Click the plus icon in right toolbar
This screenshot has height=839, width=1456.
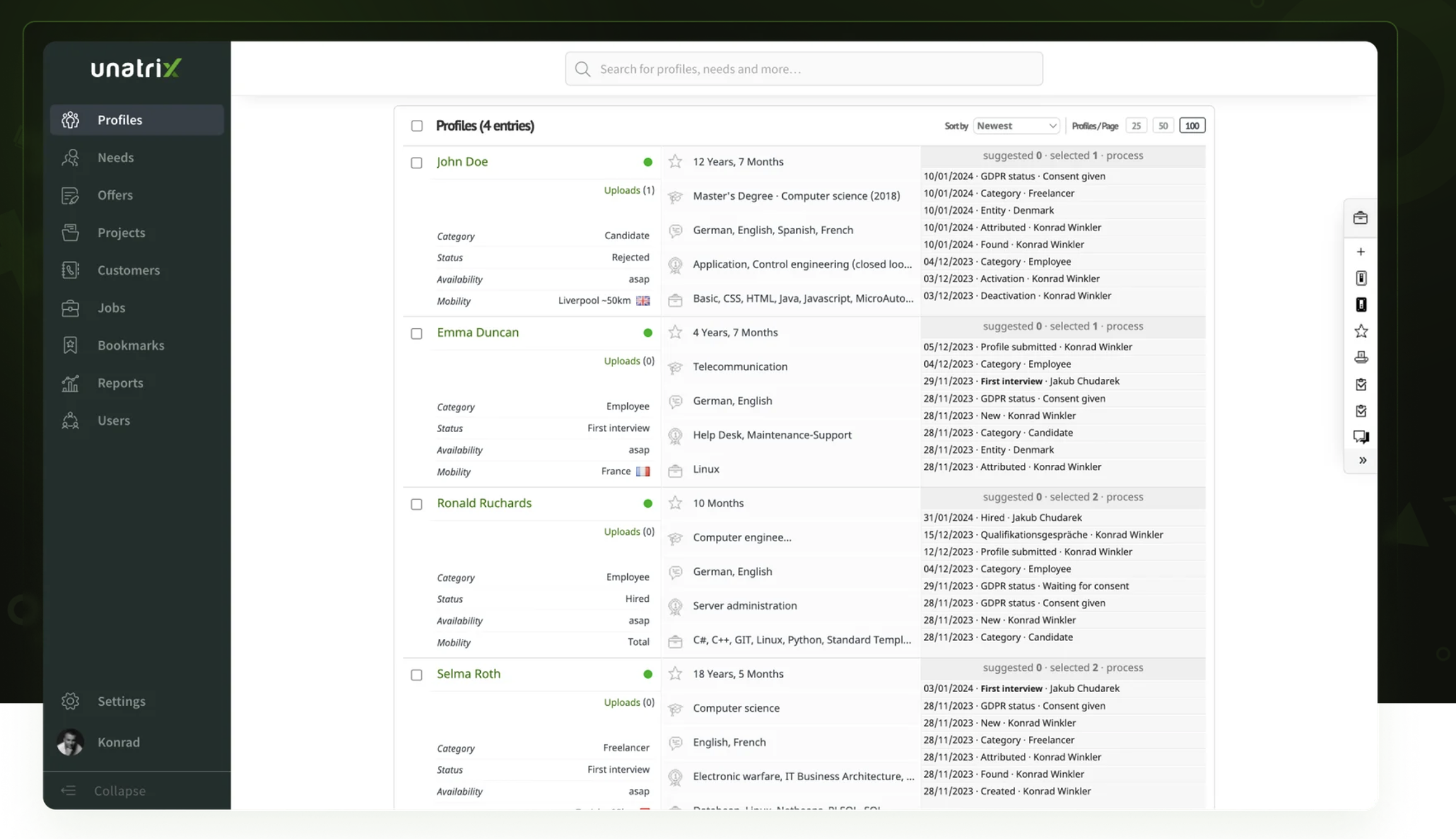tap(1361, 252)
